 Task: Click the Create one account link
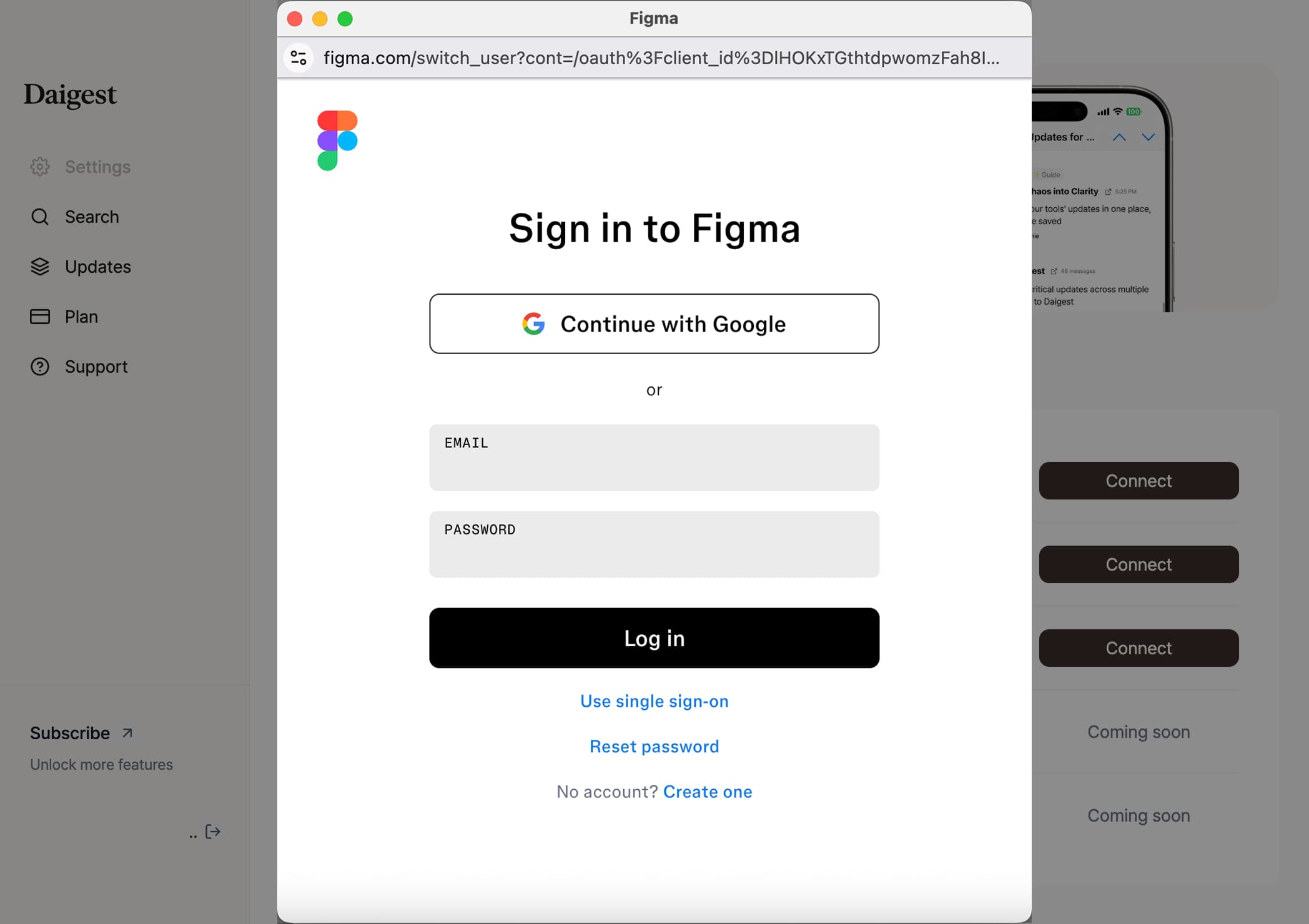[708, 792]
